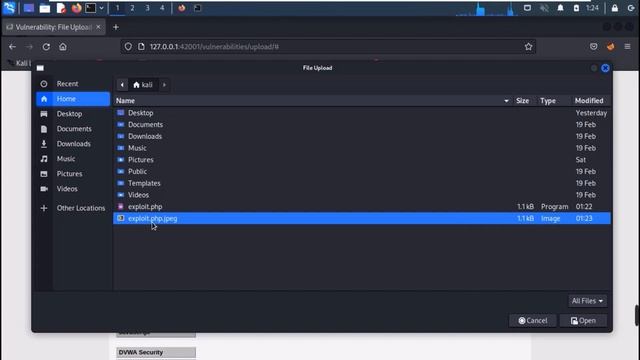Select the Templates folder in the file list
This screenshot has height=360, width=640.
point(362,183)
